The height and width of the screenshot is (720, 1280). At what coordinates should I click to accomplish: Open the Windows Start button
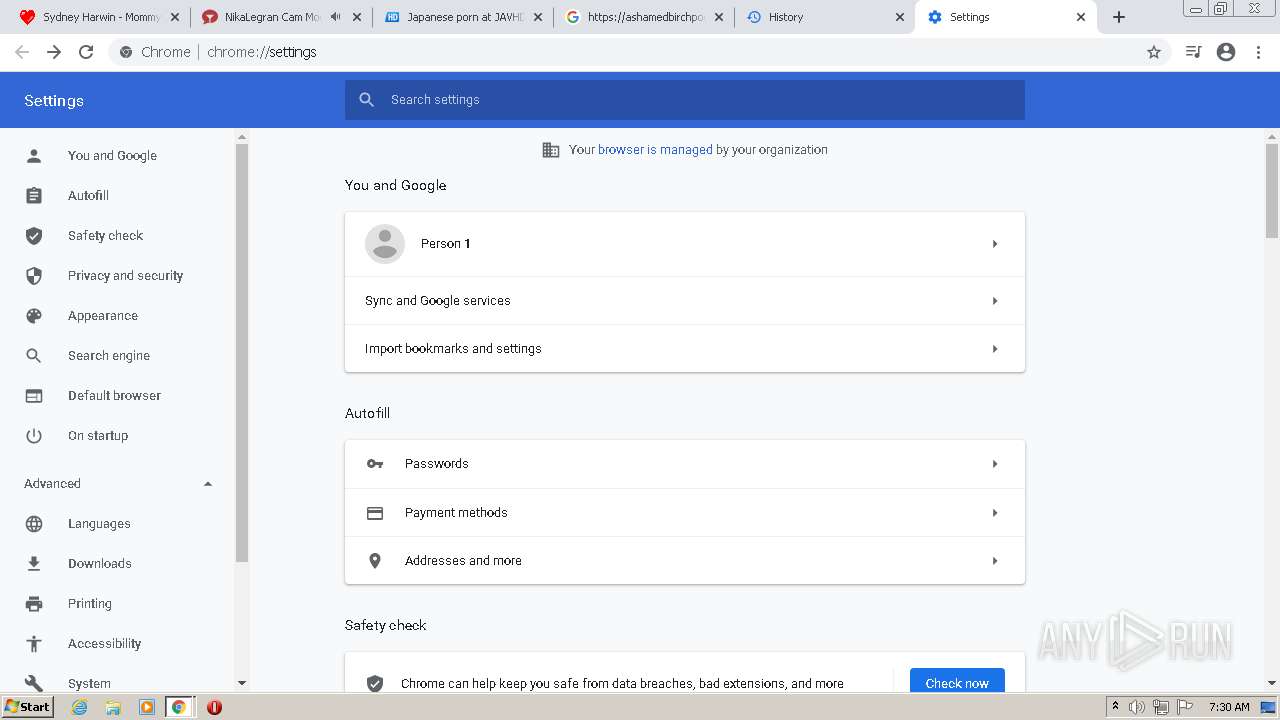coord(27,707)
